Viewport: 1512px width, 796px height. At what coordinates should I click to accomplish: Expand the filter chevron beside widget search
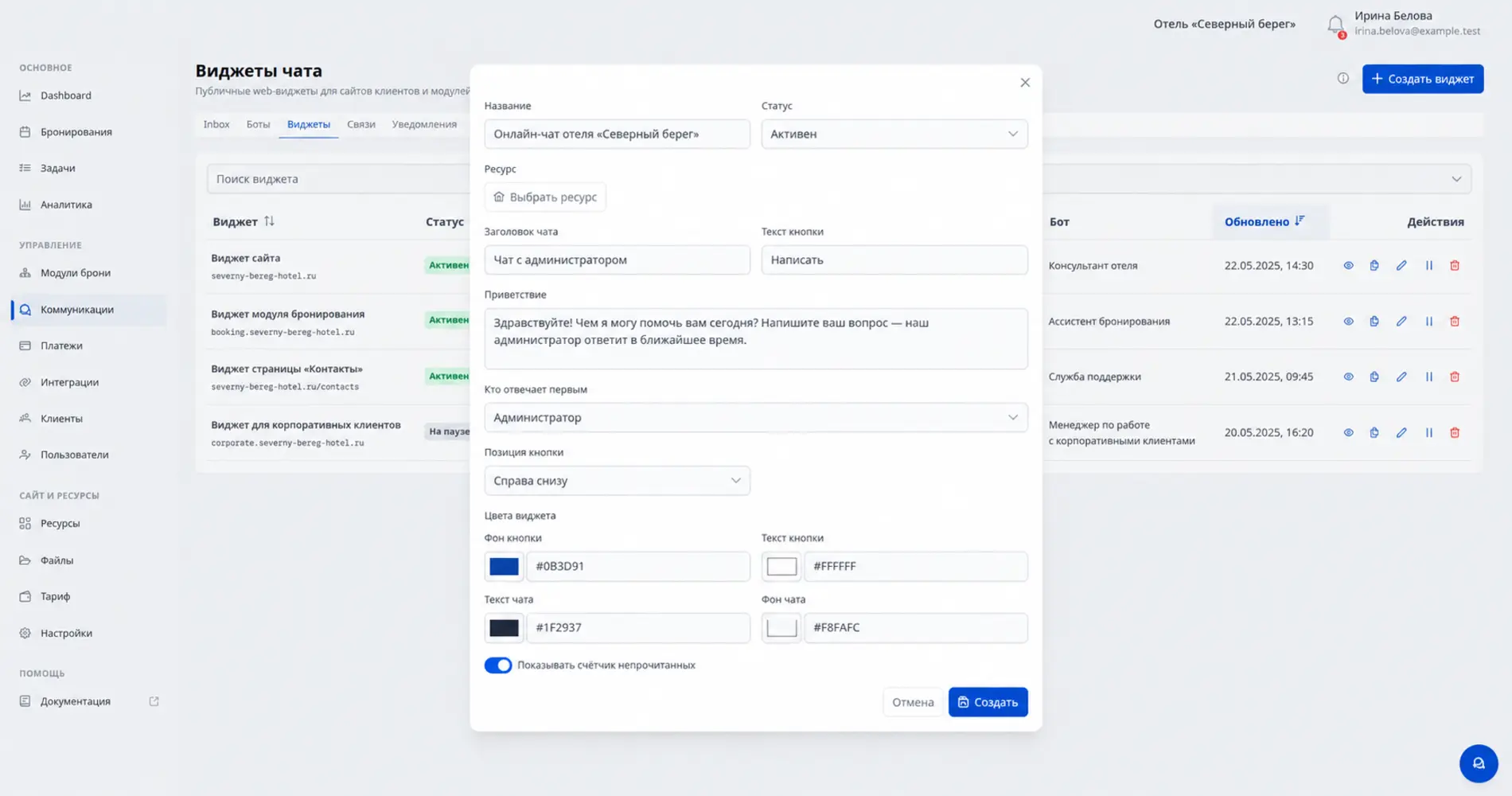[1456, 179]
